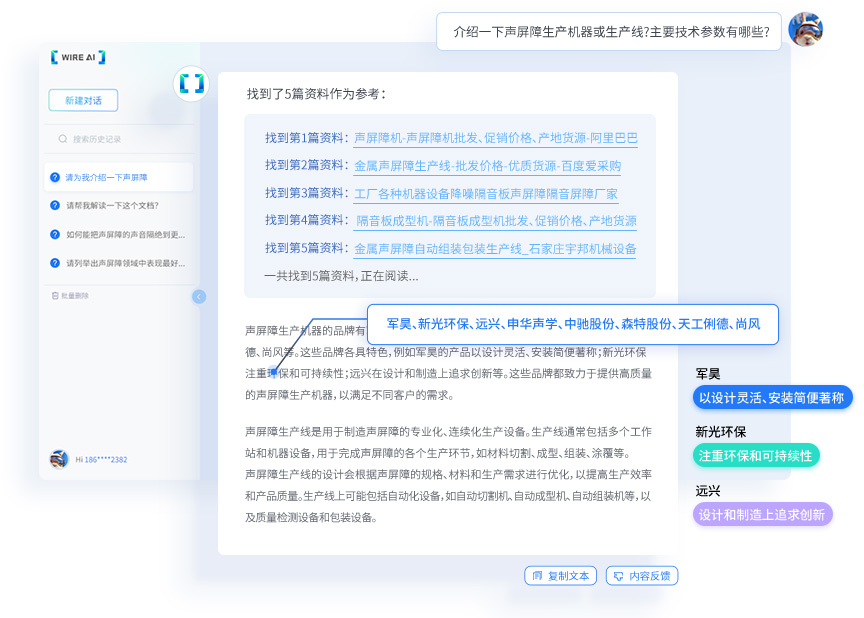The height and width of the screenshot is (618, 864).
Task: Open the 隔音板成型机 fourth source link
Action: pos(496,221)
